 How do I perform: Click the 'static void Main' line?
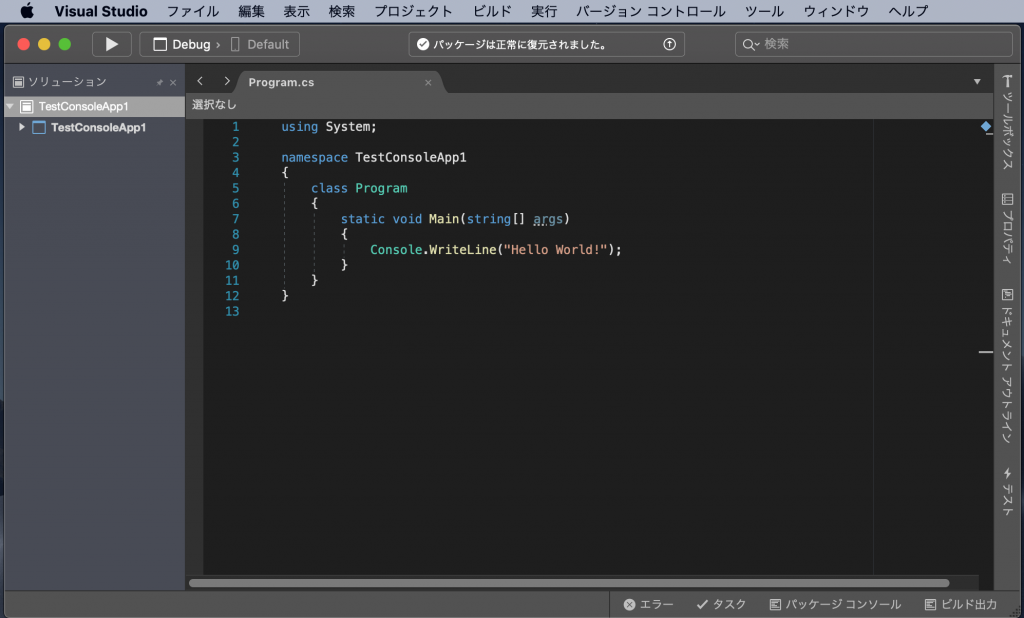[455, 219]
